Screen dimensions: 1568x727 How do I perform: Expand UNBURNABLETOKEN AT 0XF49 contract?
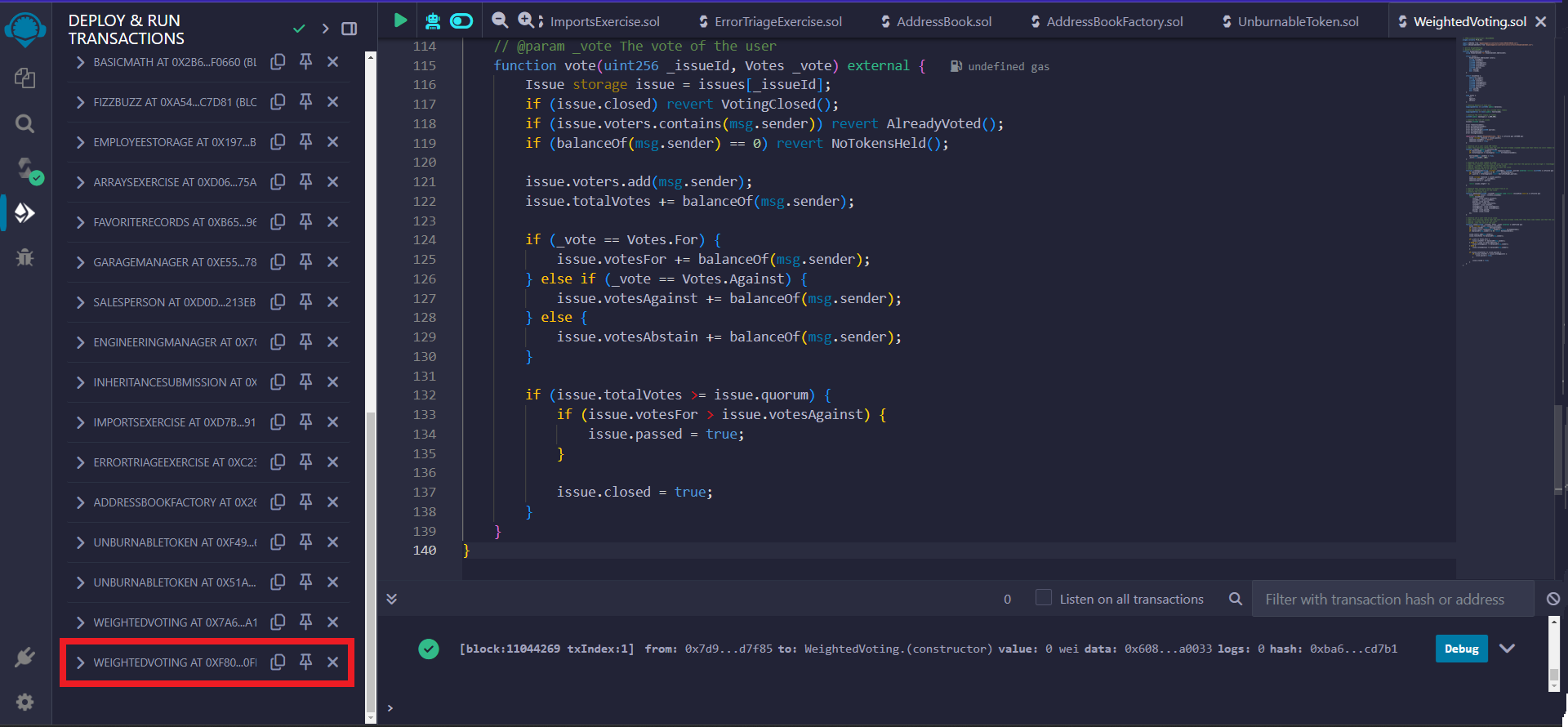click(80, 542)
